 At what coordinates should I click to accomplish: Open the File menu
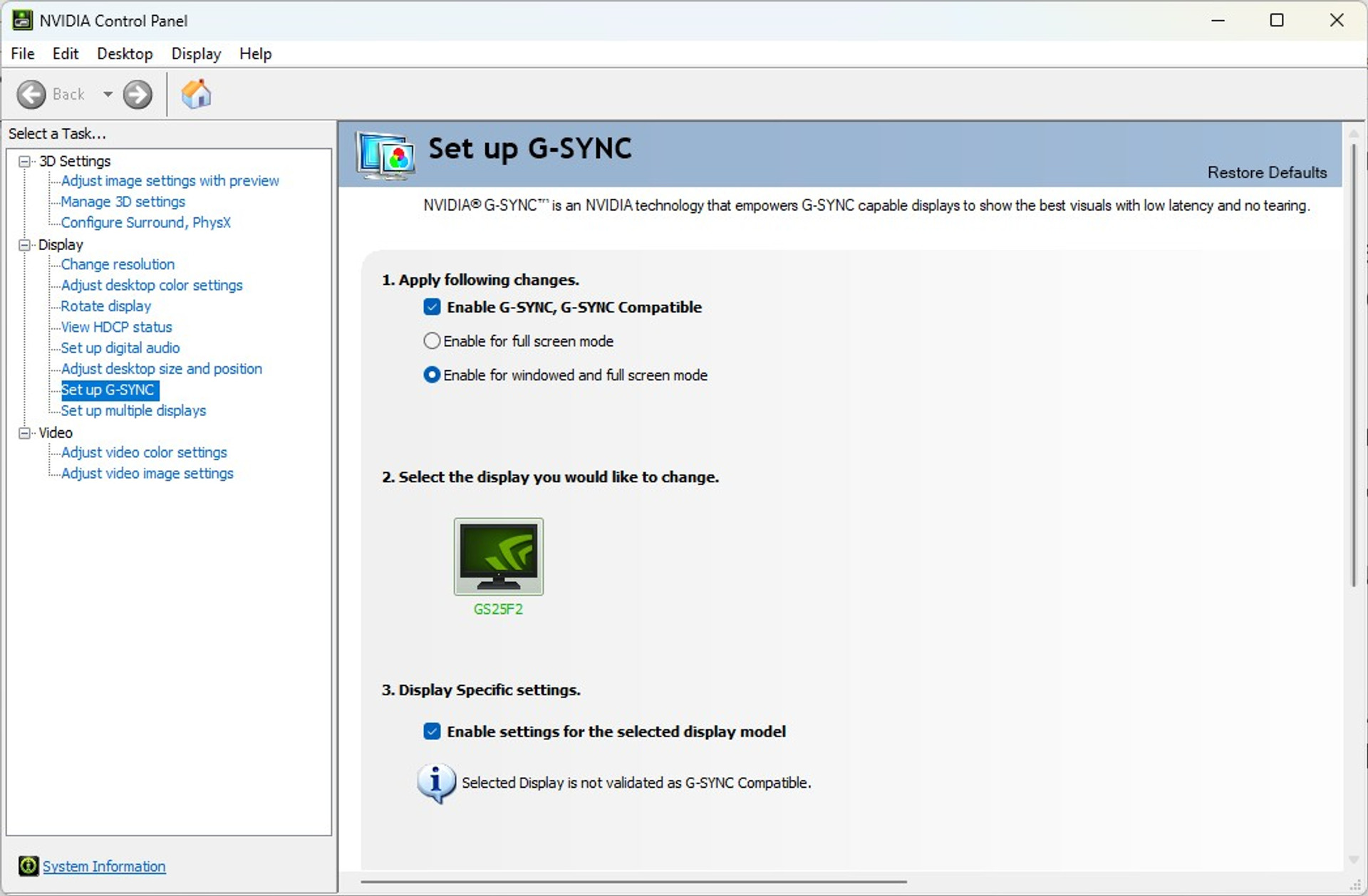(23, 53)
